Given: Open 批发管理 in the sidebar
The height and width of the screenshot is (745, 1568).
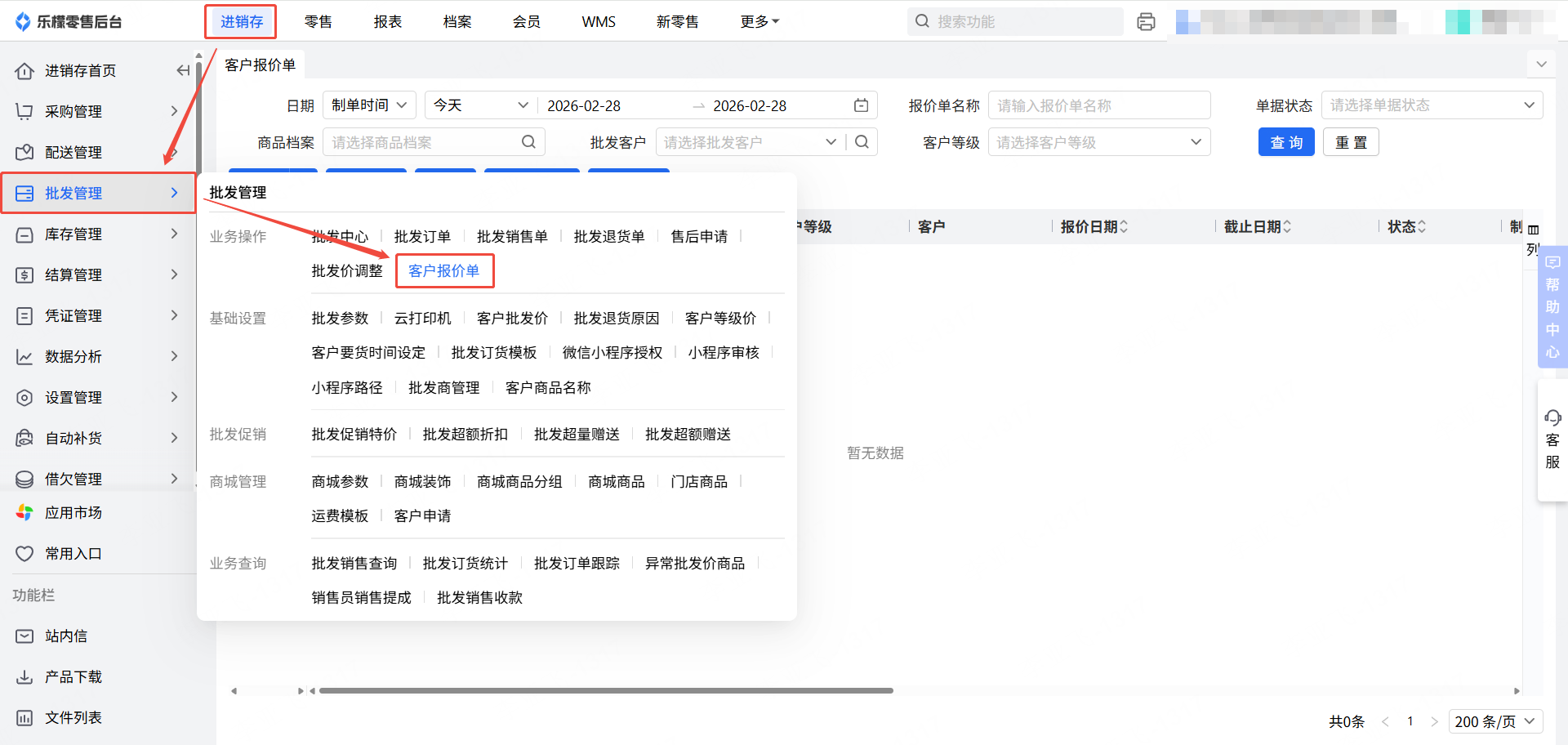Looking at the screenshot, I should coord(98,194).
